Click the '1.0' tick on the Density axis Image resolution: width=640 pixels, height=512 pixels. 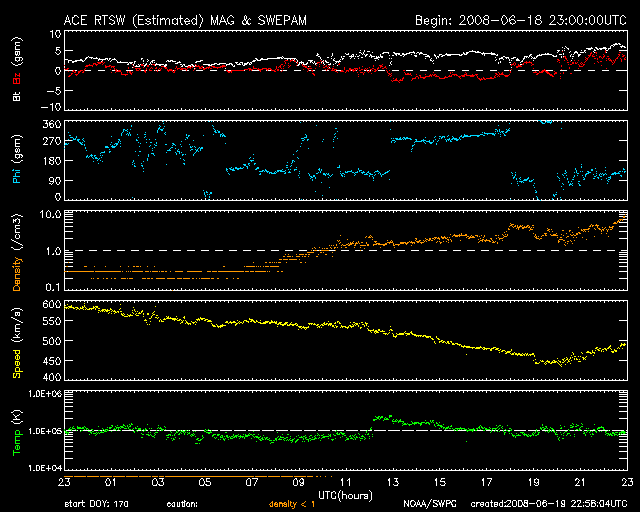[53, 252]
